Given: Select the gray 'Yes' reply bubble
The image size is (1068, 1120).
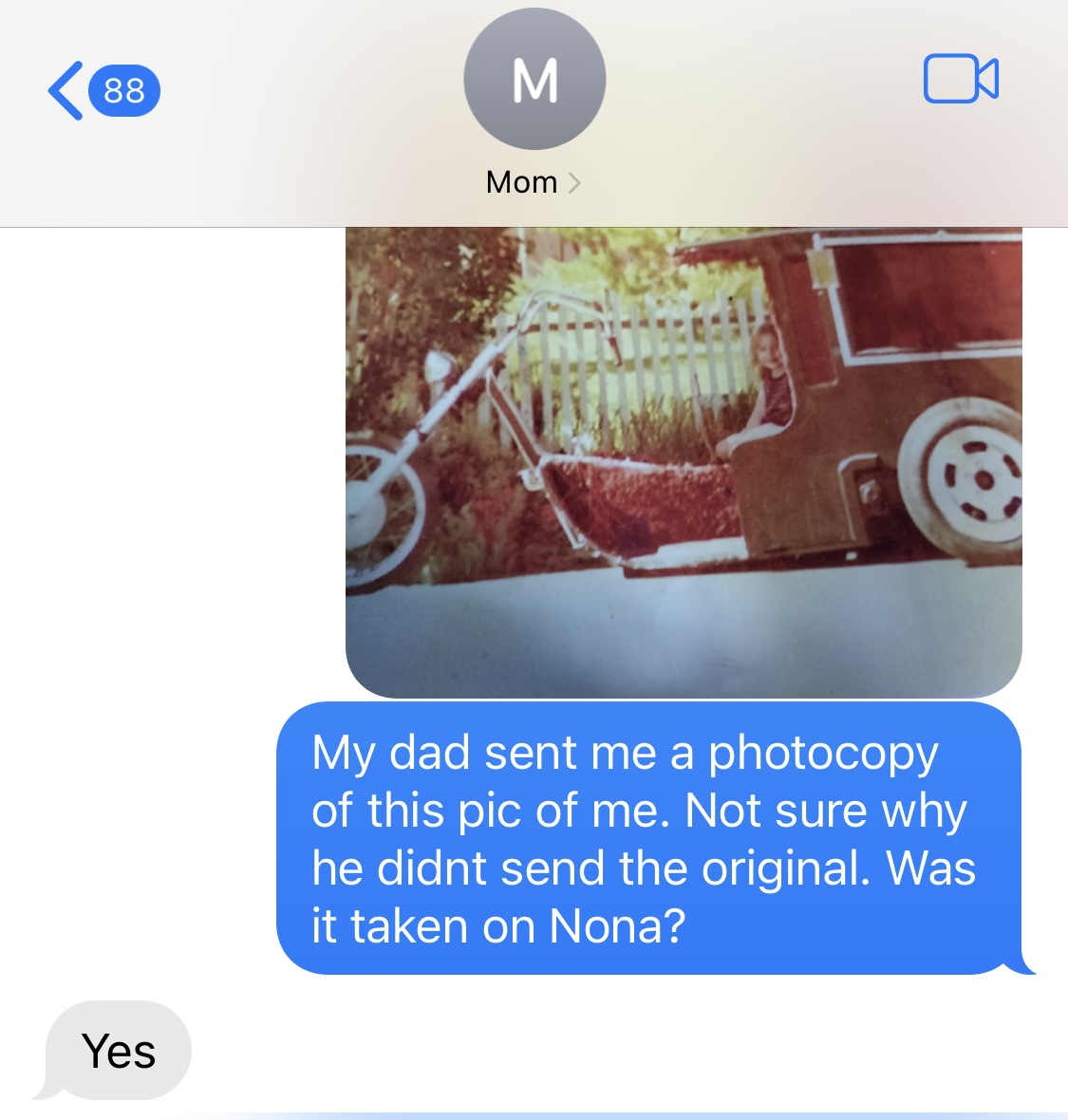Looking at the screenshot, I should pyautogui.click(x=118, y=1050).
